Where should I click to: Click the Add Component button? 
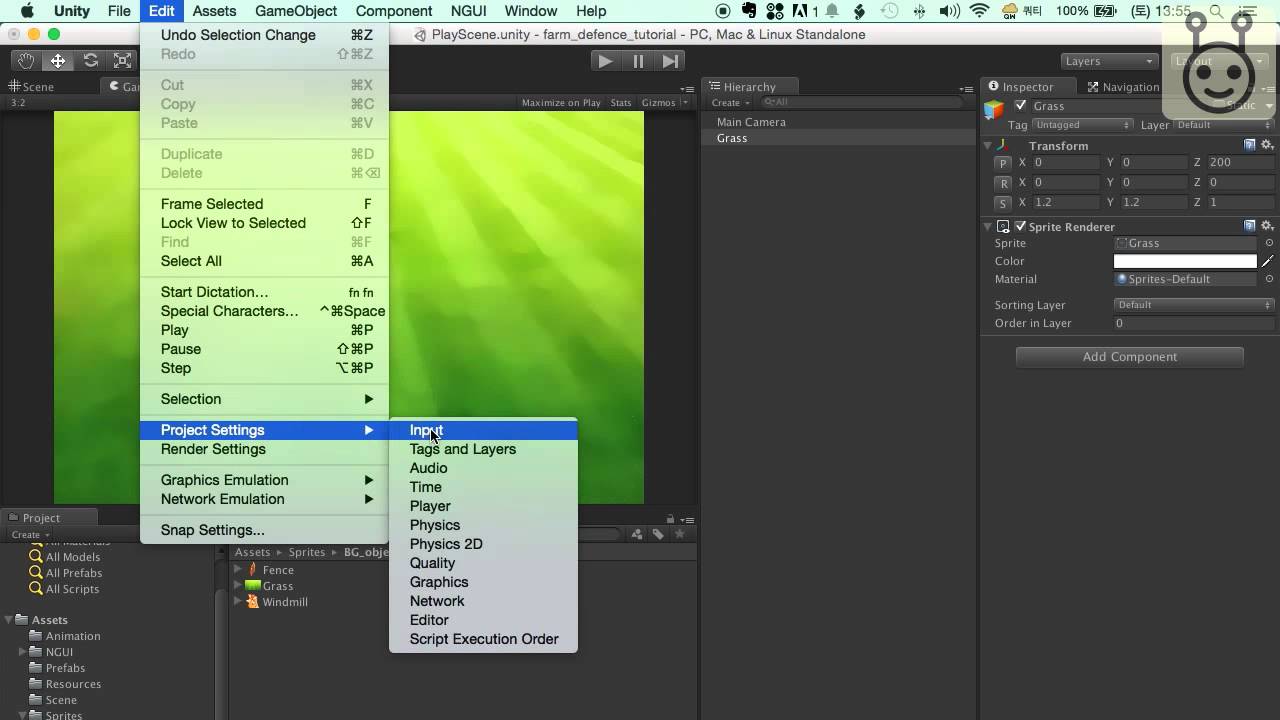pos(1130,357)
